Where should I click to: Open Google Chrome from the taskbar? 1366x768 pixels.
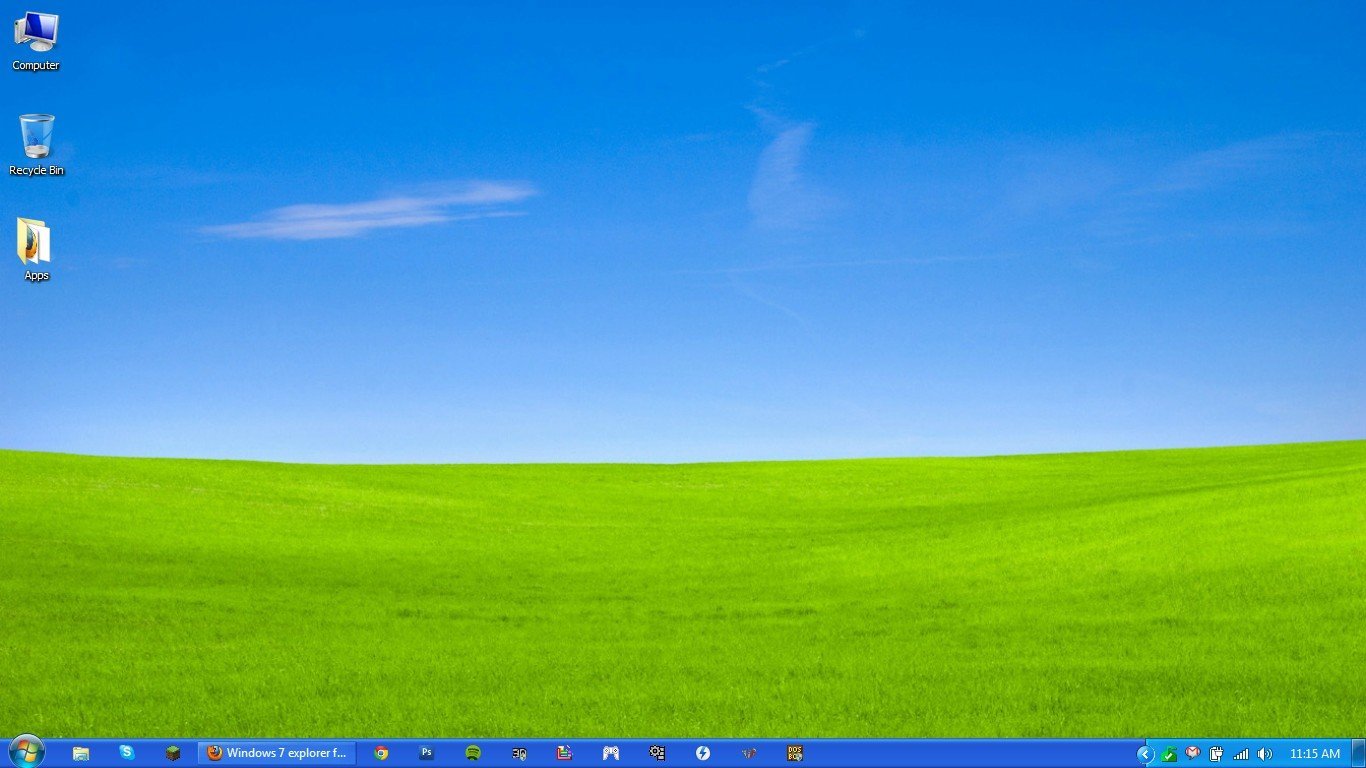[x=381, y=753]
